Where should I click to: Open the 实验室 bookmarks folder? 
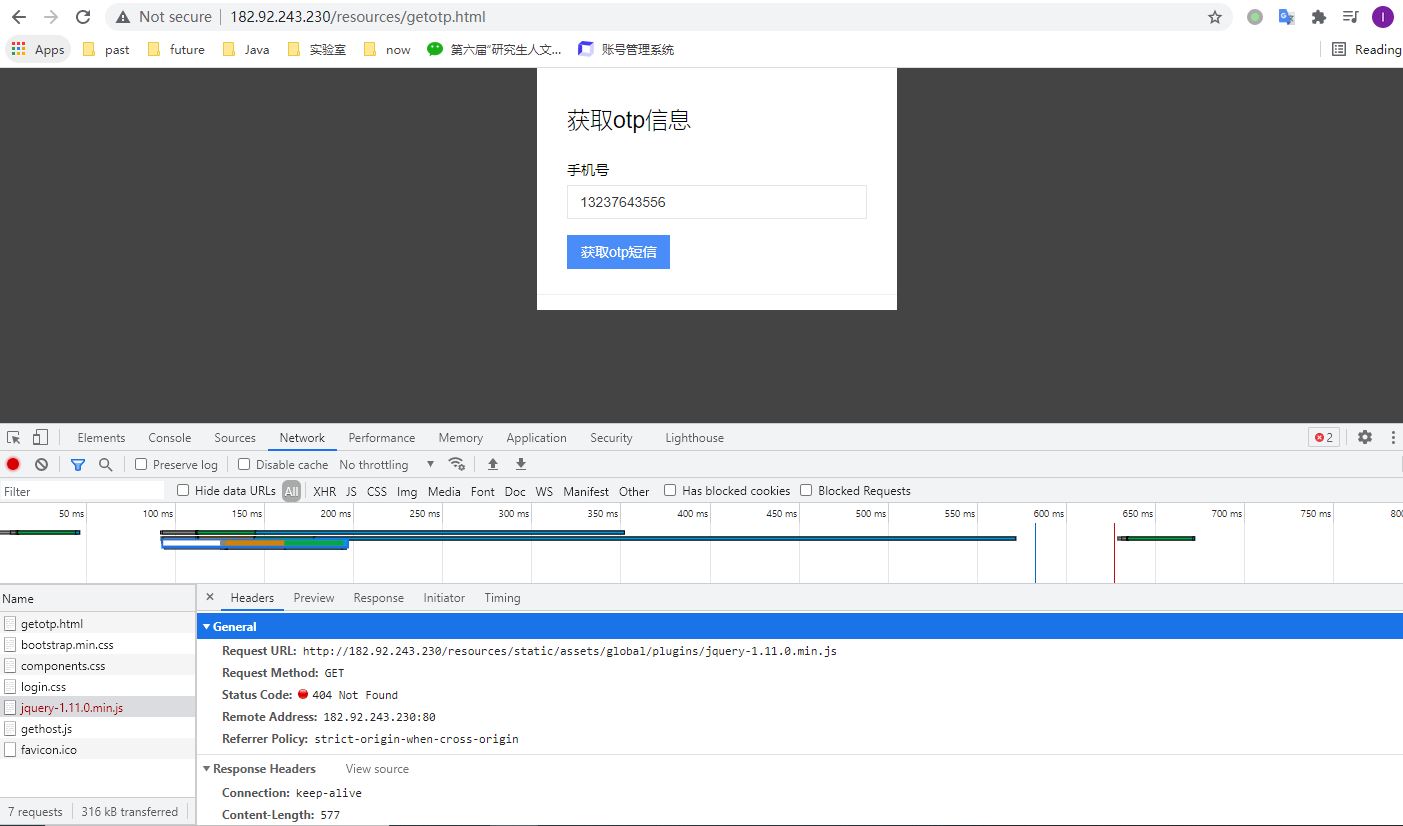(x=317, y=49)
